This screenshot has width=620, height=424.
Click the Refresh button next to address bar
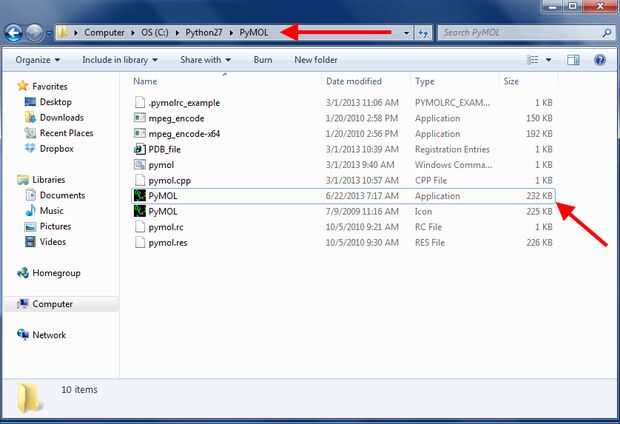[423, 33]
